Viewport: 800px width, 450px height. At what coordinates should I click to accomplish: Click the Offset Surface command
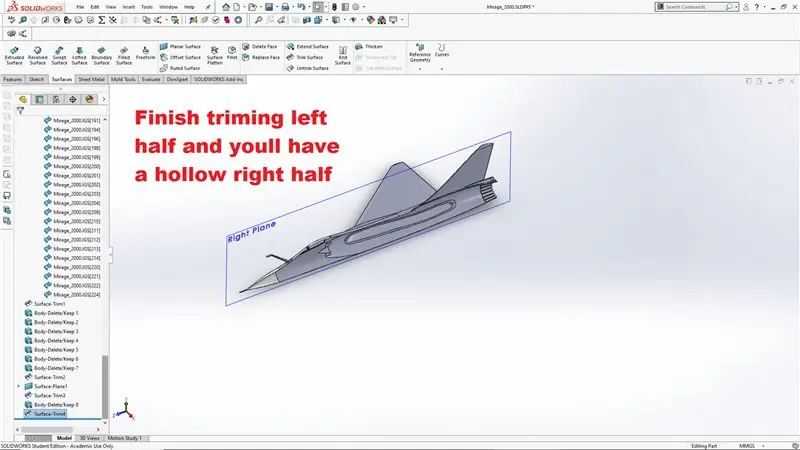[x=181, y=57]
